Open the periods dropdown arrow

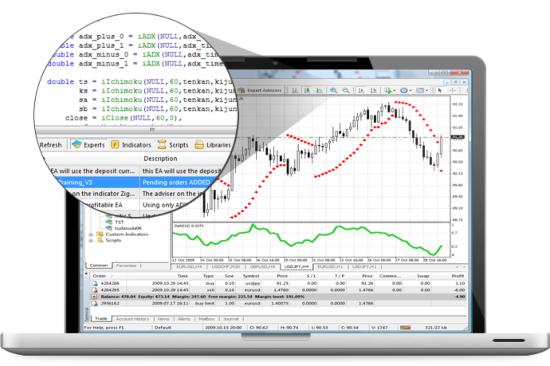click(410, 91)
